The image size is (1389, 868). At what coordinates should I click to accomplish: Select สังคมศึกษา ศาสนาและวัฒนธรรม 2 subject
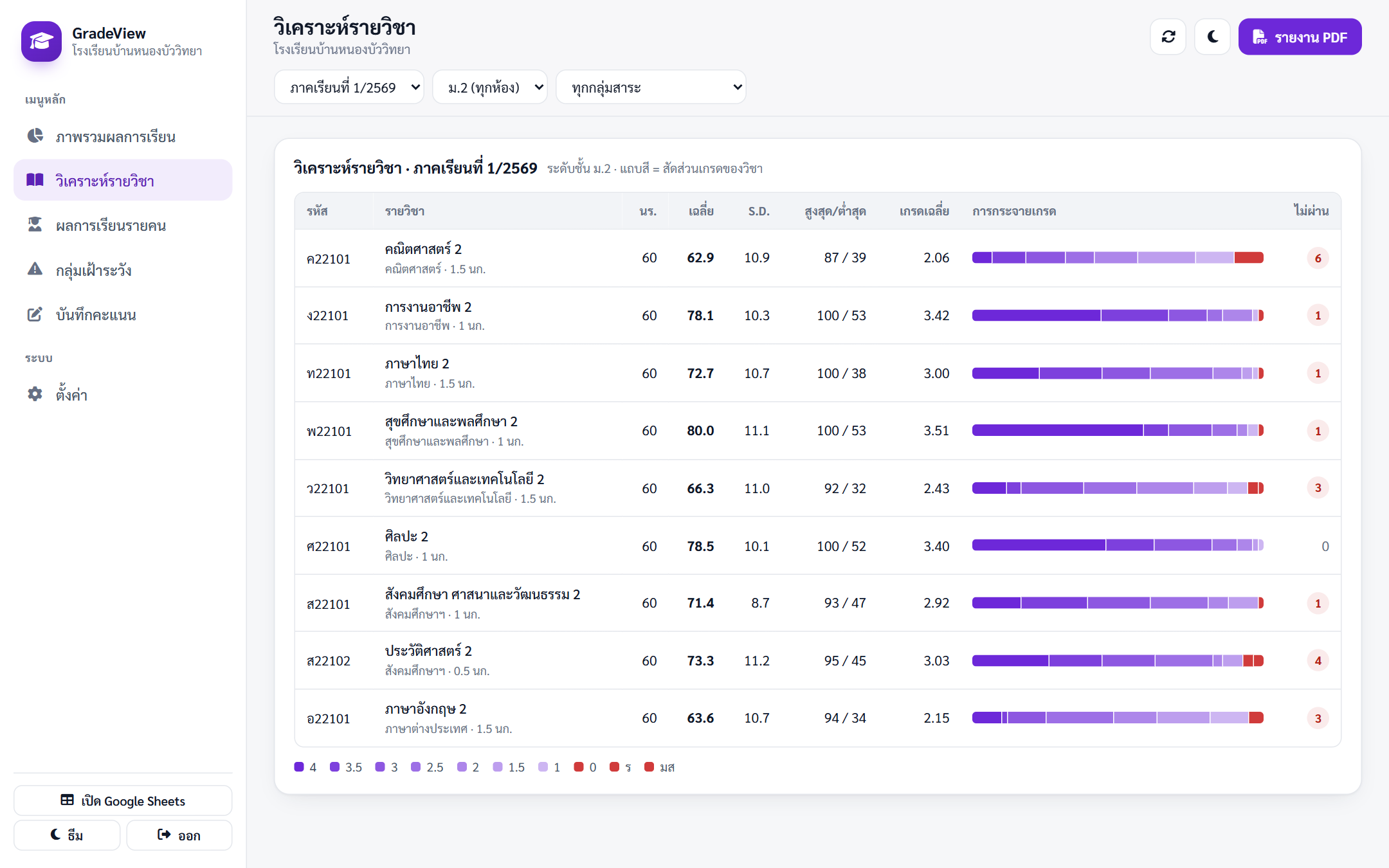pos(482,593)
